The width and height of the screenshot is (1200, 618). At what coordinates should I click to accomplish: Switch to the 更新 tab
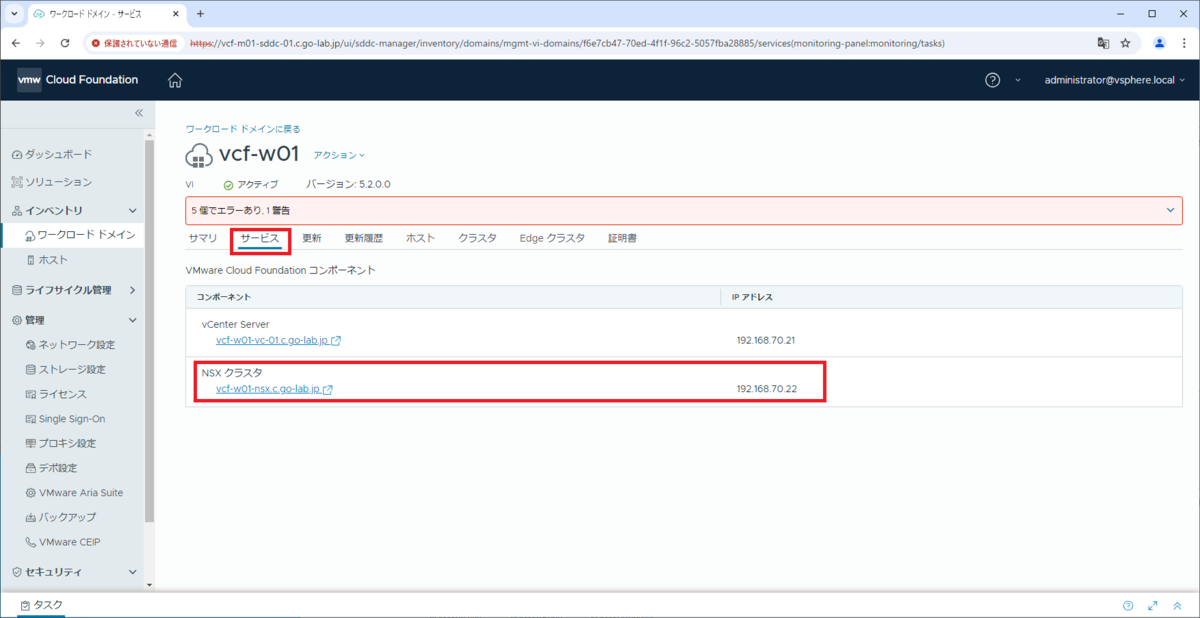pos(312,238)
